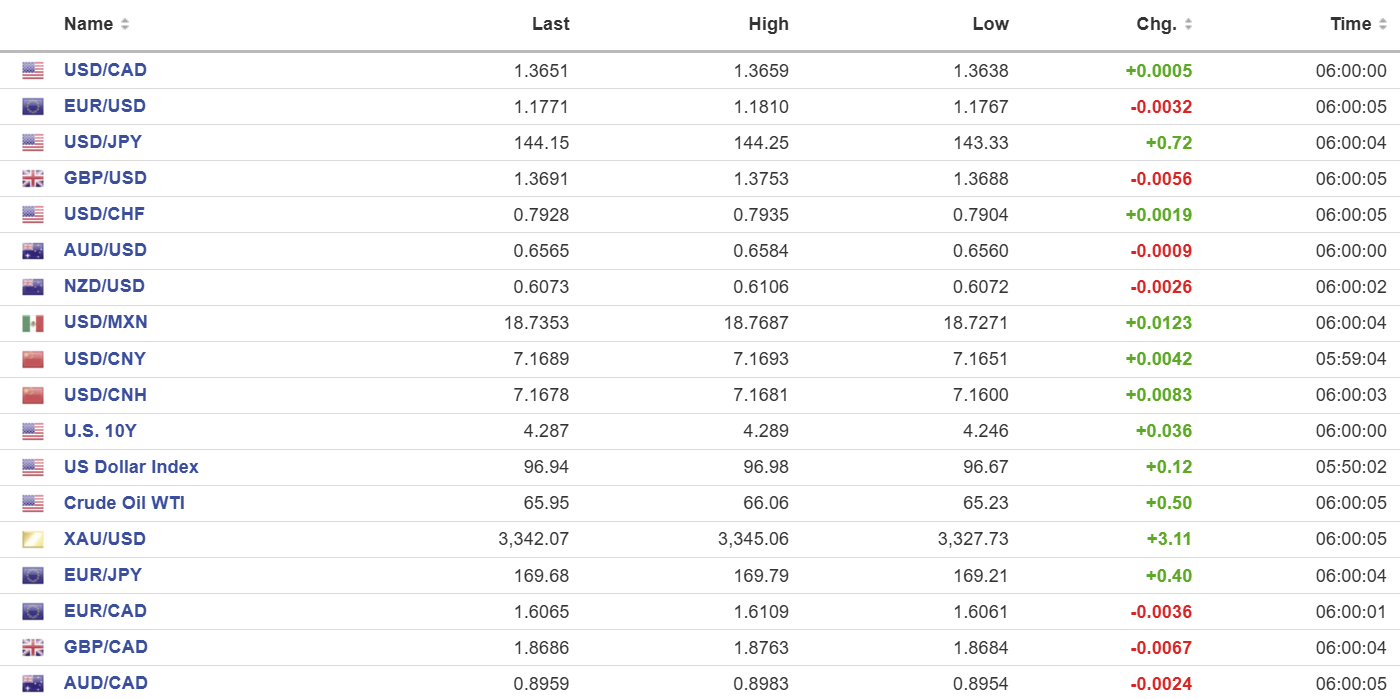Click the Mexico flag icon beside USD/MXN
Viewport: 1400px width, 699px height.
coord(33,323)
